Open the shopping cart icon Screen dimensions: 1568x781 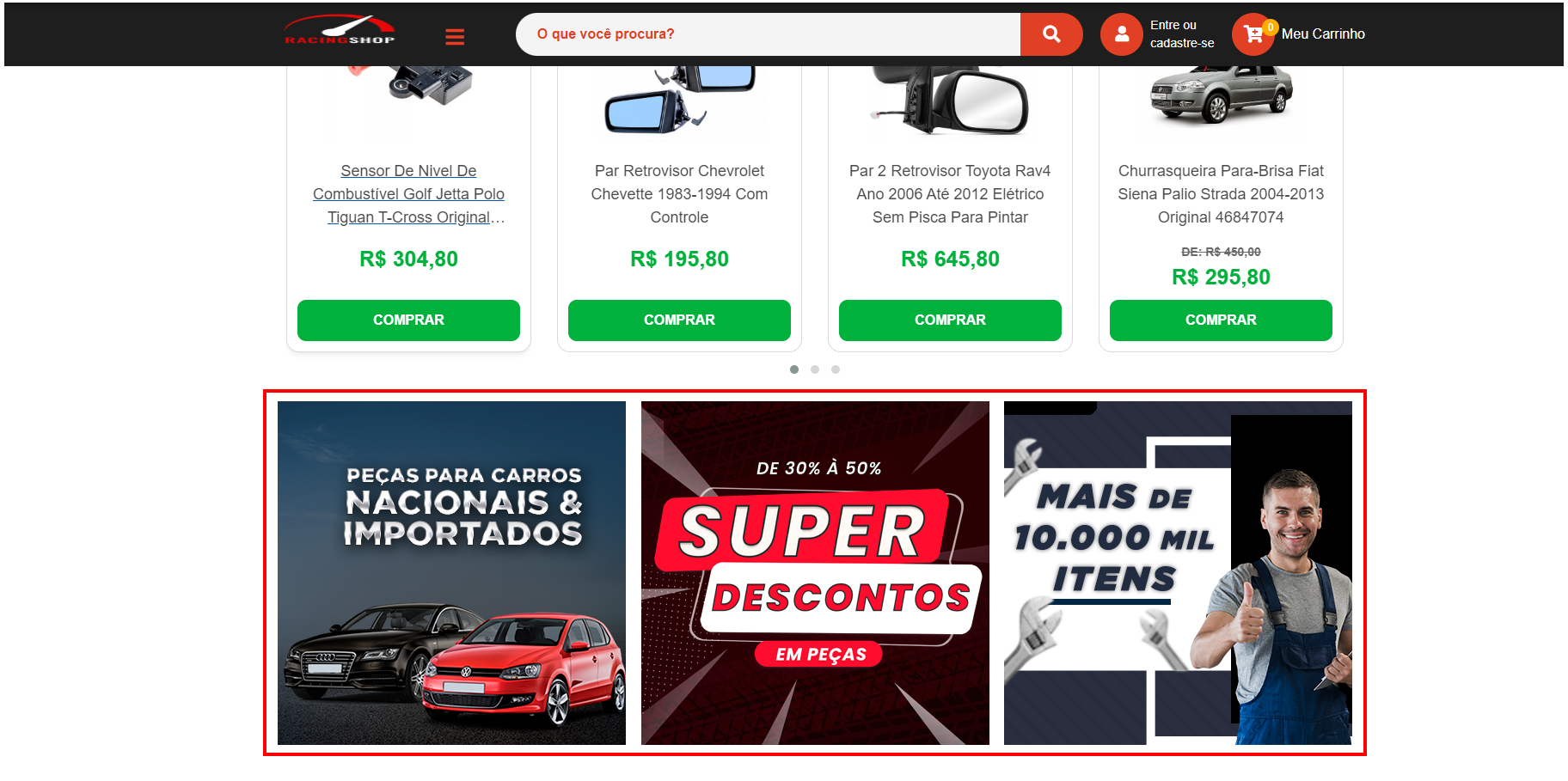1253,34
